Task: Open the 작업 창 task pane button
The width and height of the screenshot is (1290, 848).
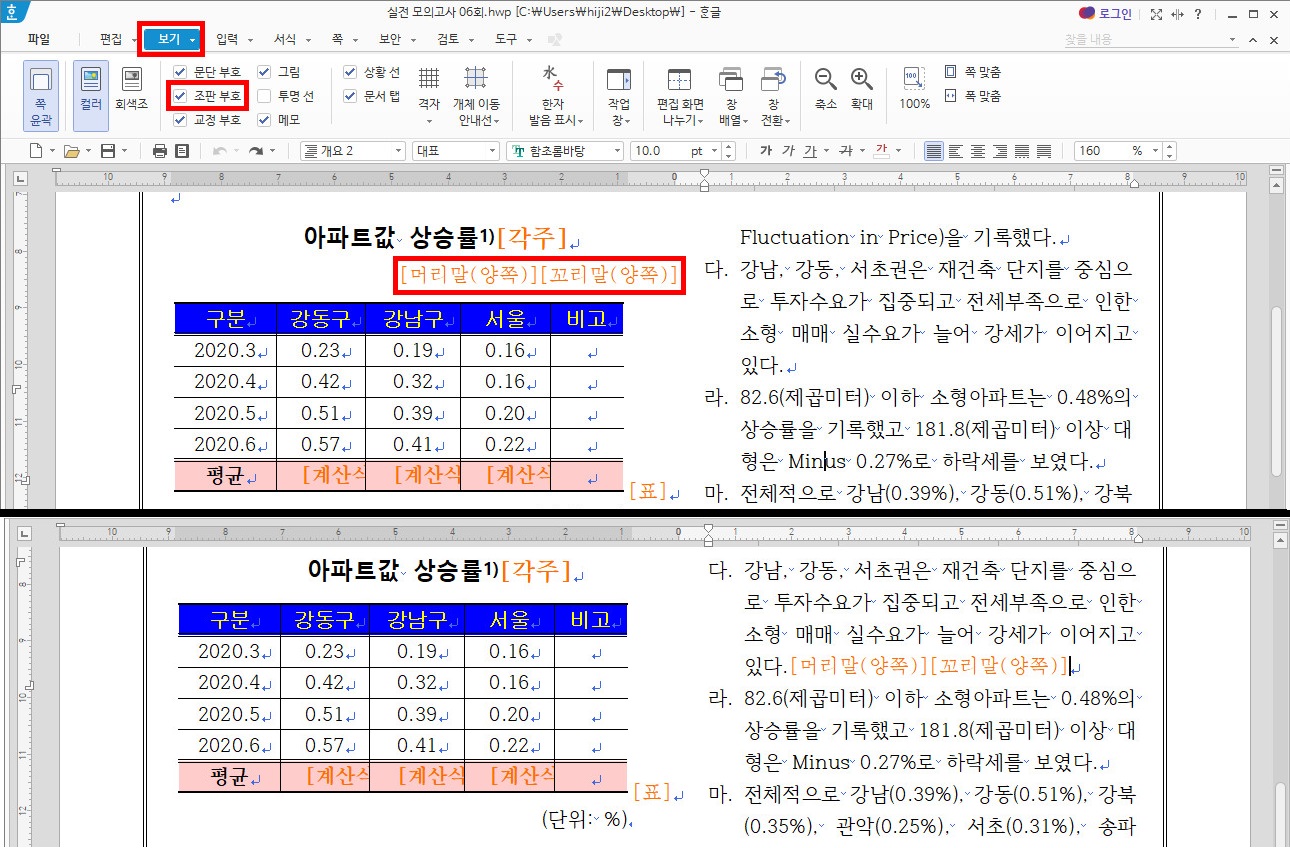Action: pyautogui.click(x=619, y=95)
